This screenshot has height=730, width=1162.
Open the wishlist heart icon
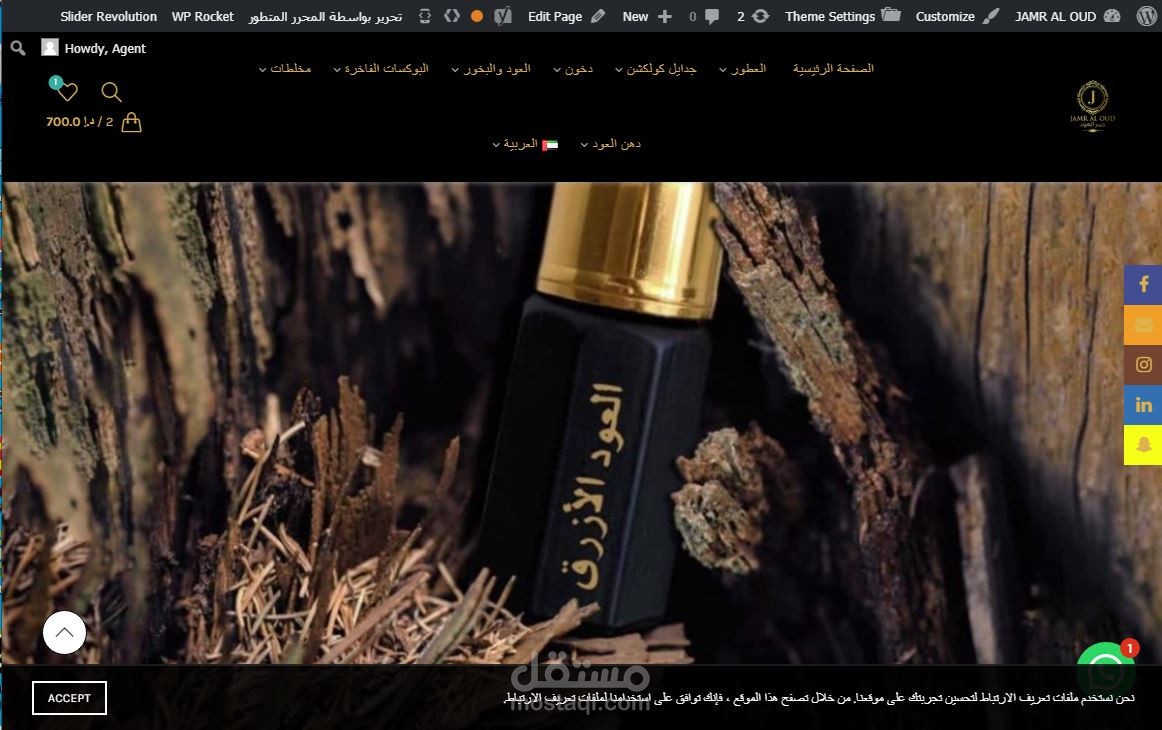click(67, 92)
